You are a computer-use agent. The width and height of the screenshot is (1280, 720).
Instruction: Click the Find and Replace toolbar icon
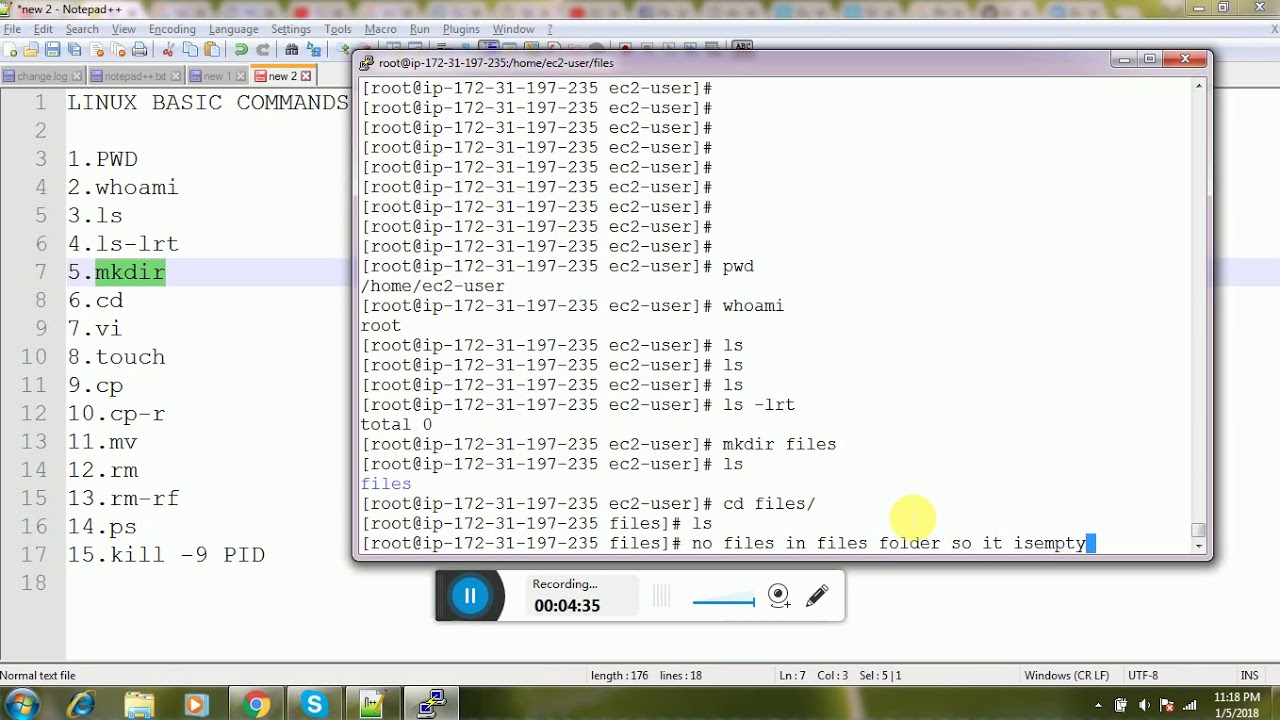pyautogui.click(x=314, y=50)
